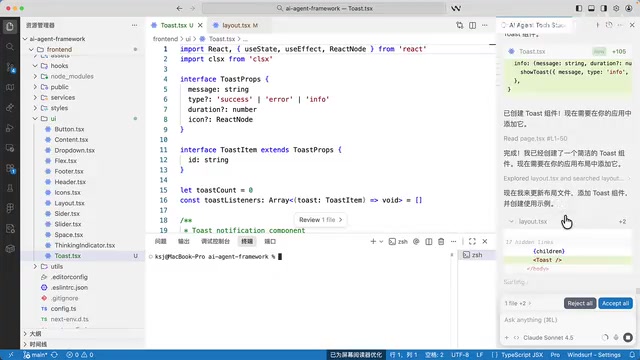This screenshot has width=640, height=360.
Task: Click the compare changes icon in editor toolbar
Action: coord(460,25)
